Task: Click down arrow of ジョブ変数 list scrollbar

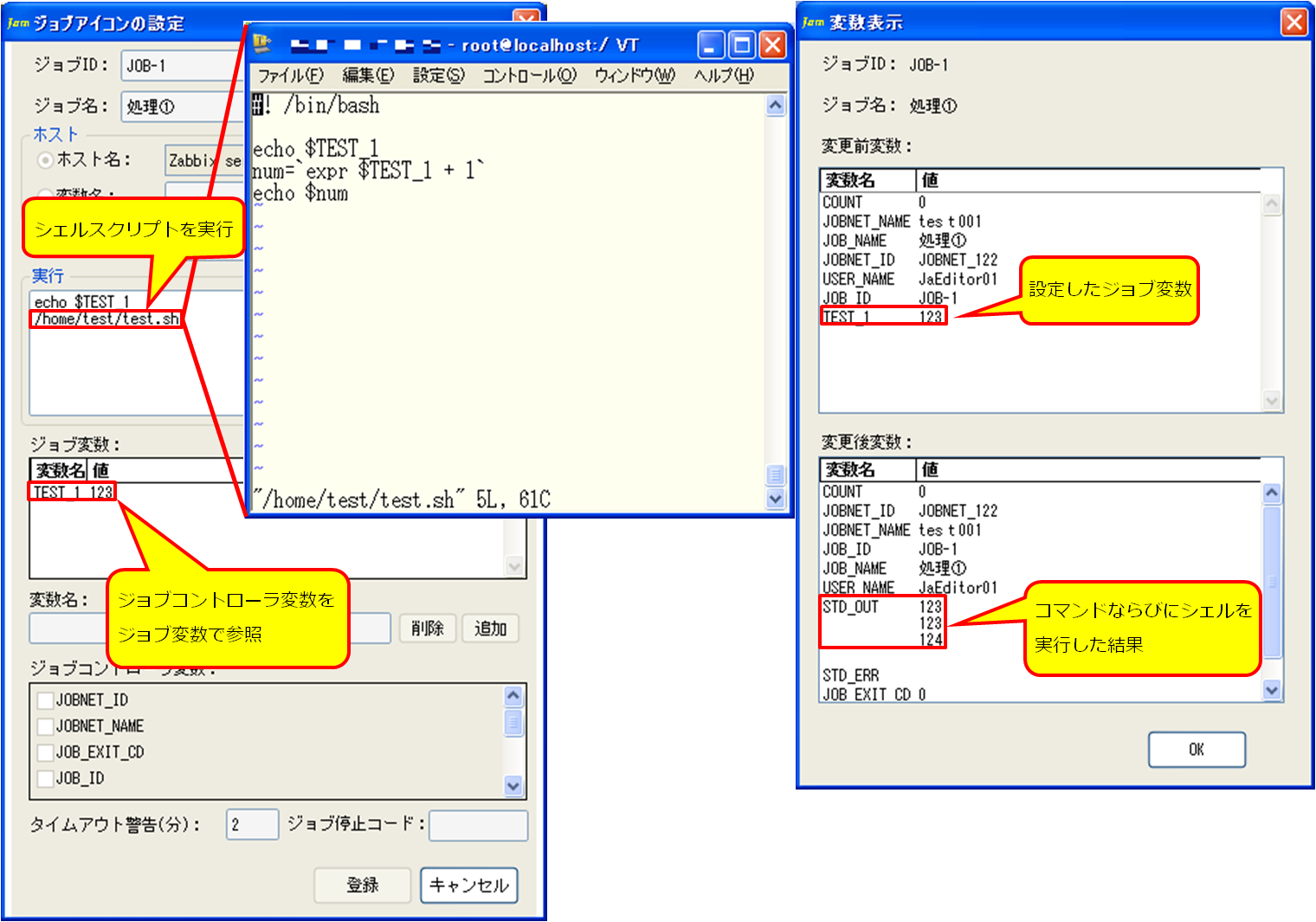Action: pyautogui.click(x=515, y=567)
